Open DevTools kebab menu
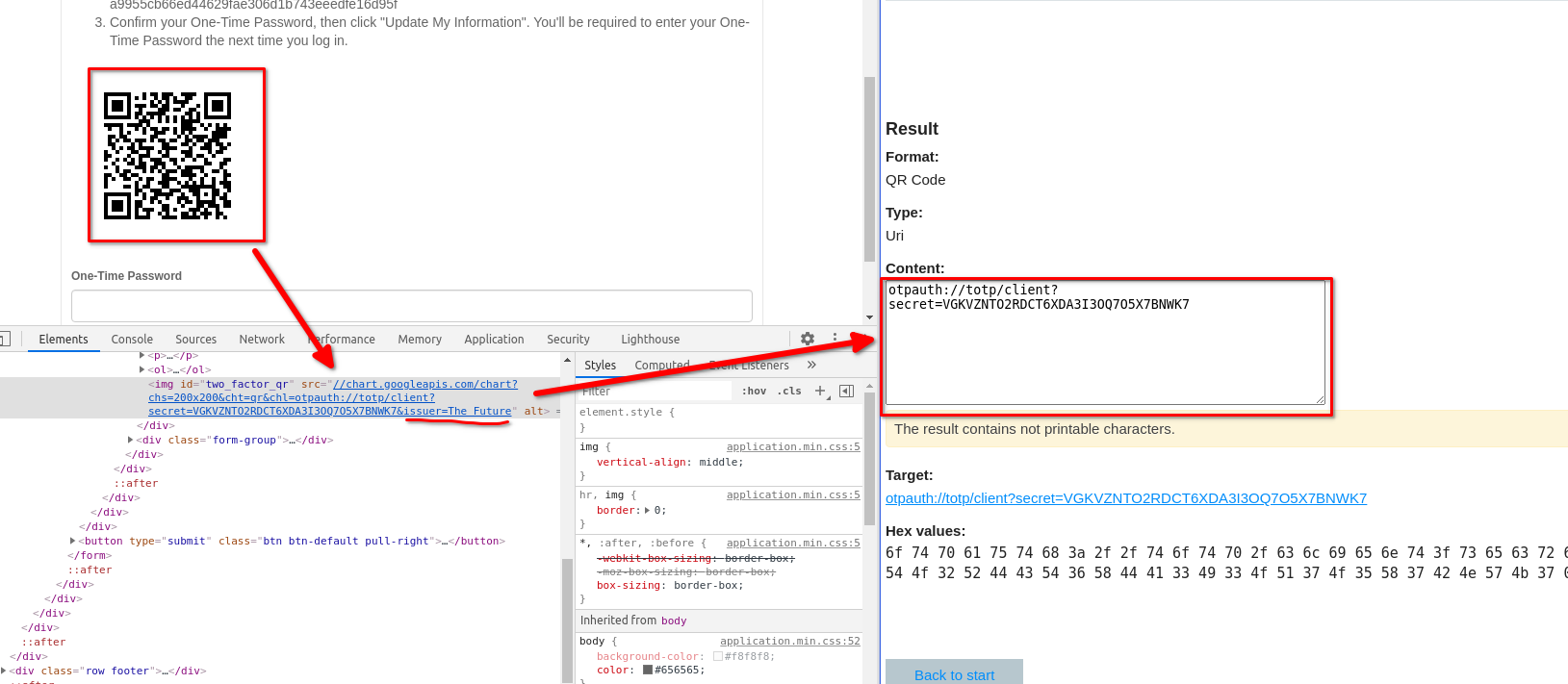 pos(835,339)
